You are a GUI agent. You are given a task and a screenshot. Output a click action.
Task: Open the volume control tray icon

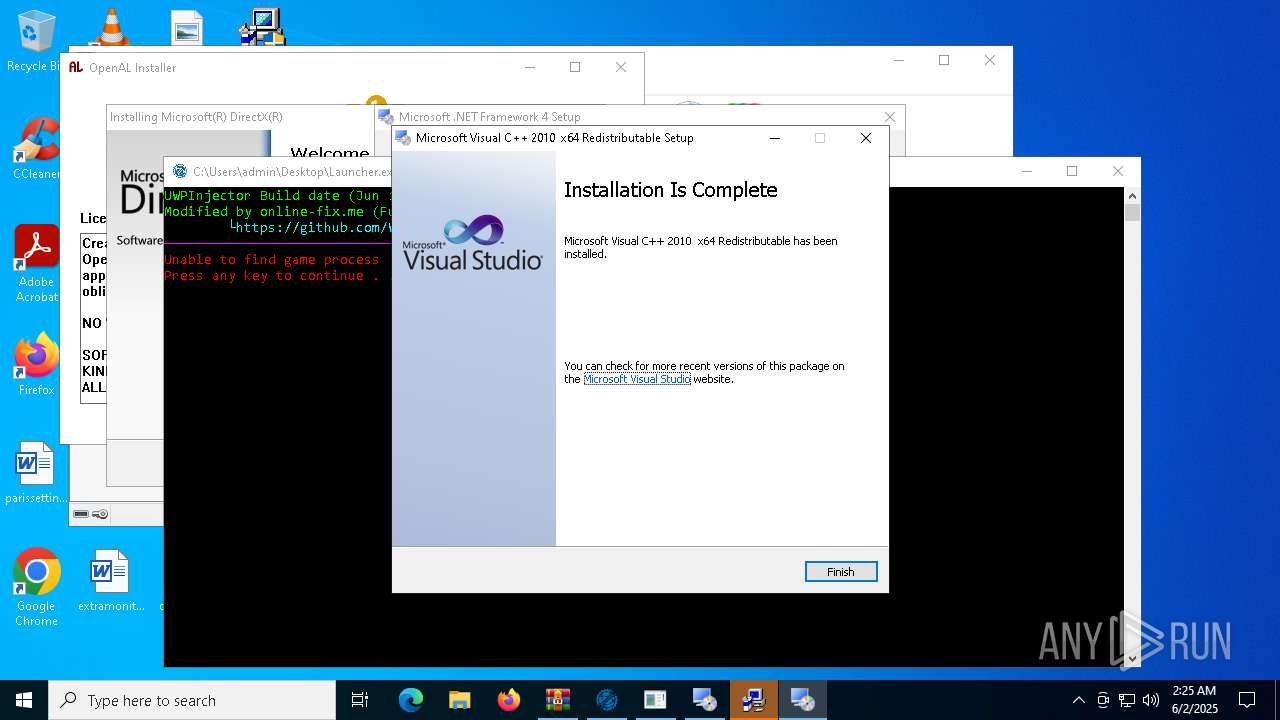pyautogui.click(x=1151, y=700)
